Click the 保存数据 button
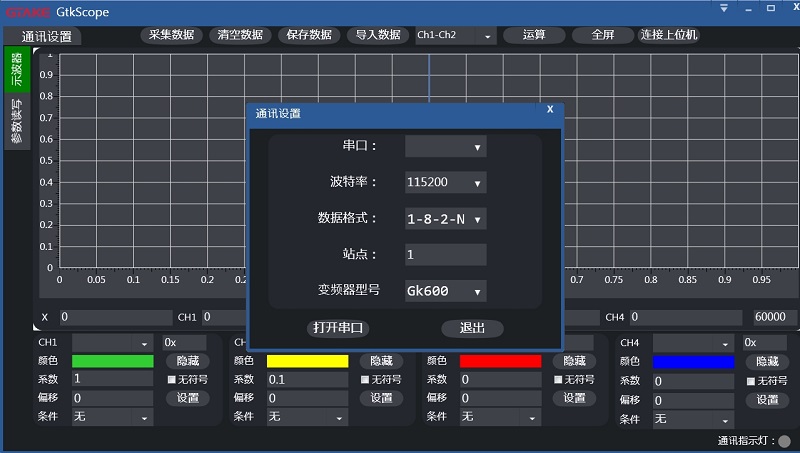 point(309,35)
